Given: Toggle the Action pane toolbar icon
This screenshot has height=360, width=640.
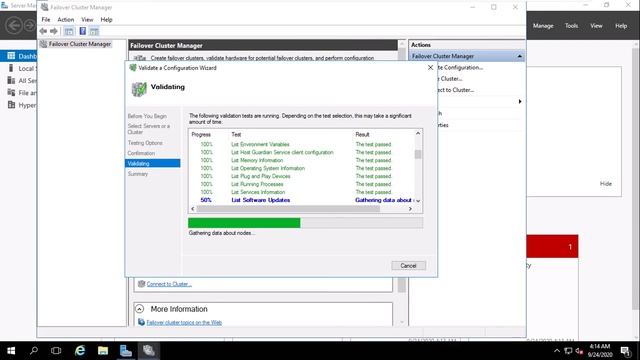Looking at the screenshot, I should coord(94,31).
